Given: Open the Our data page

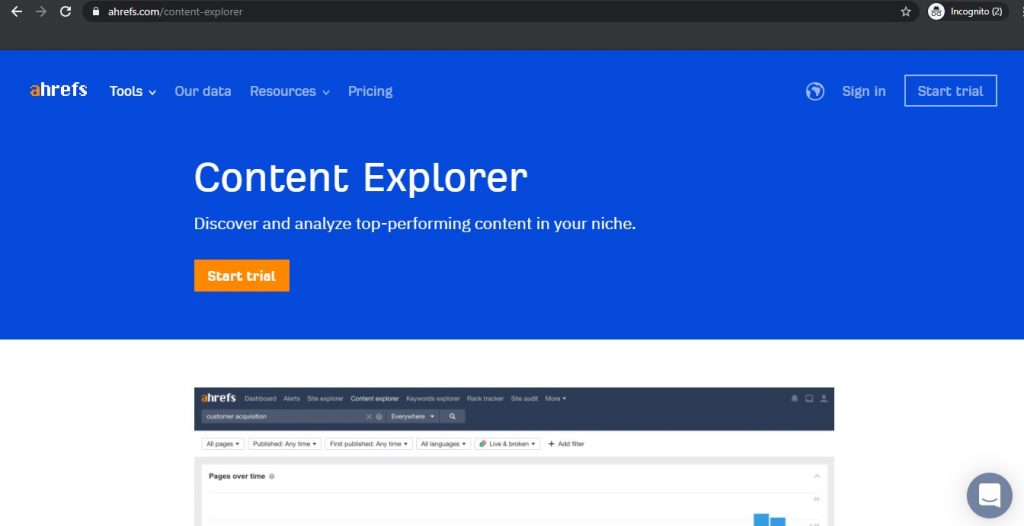Looking at the screenshot, I should point(203,91).
